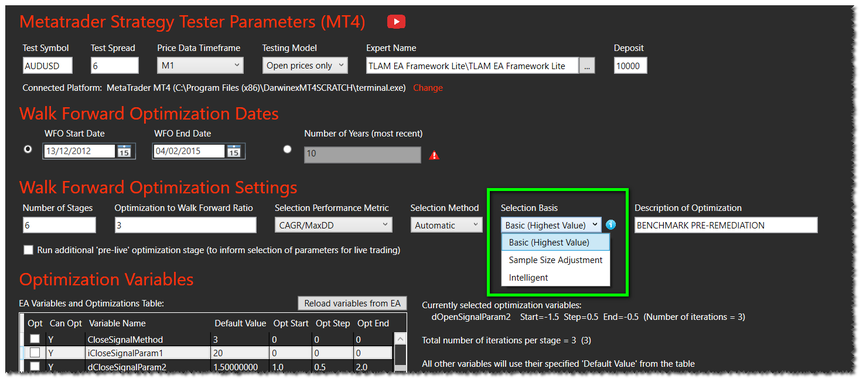Tick the Opt checkbox for iCloseSignalParam1
The image size is (863, 382).
pos(35,352)
